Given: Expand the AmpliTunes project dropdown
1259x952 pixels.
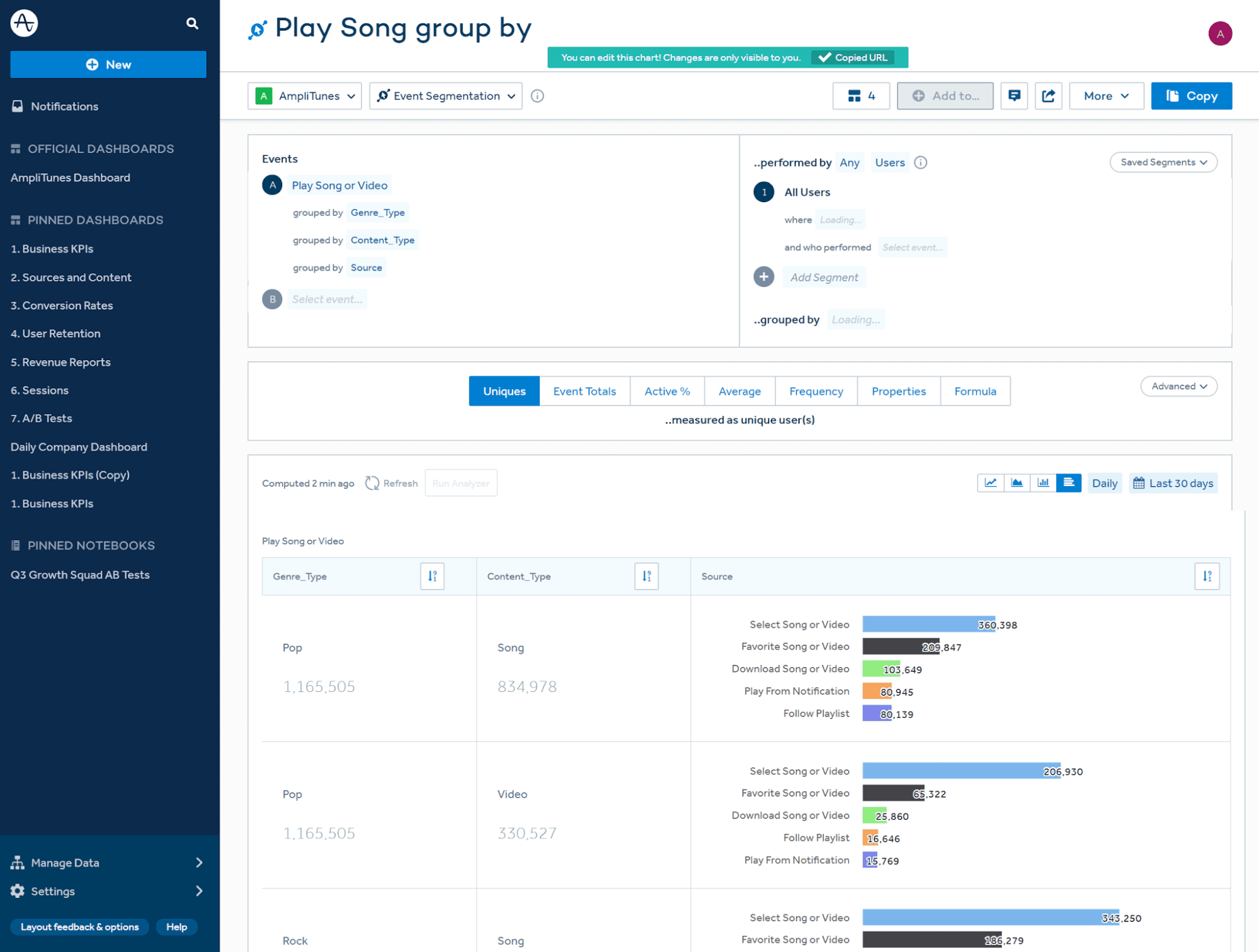Looking at the screenshot, I should [x=304, y=96].
